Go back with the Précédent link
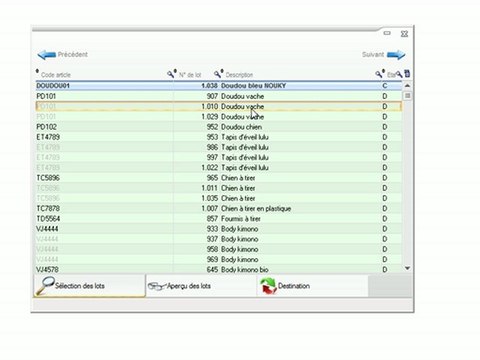 click(x=73, y=54)
